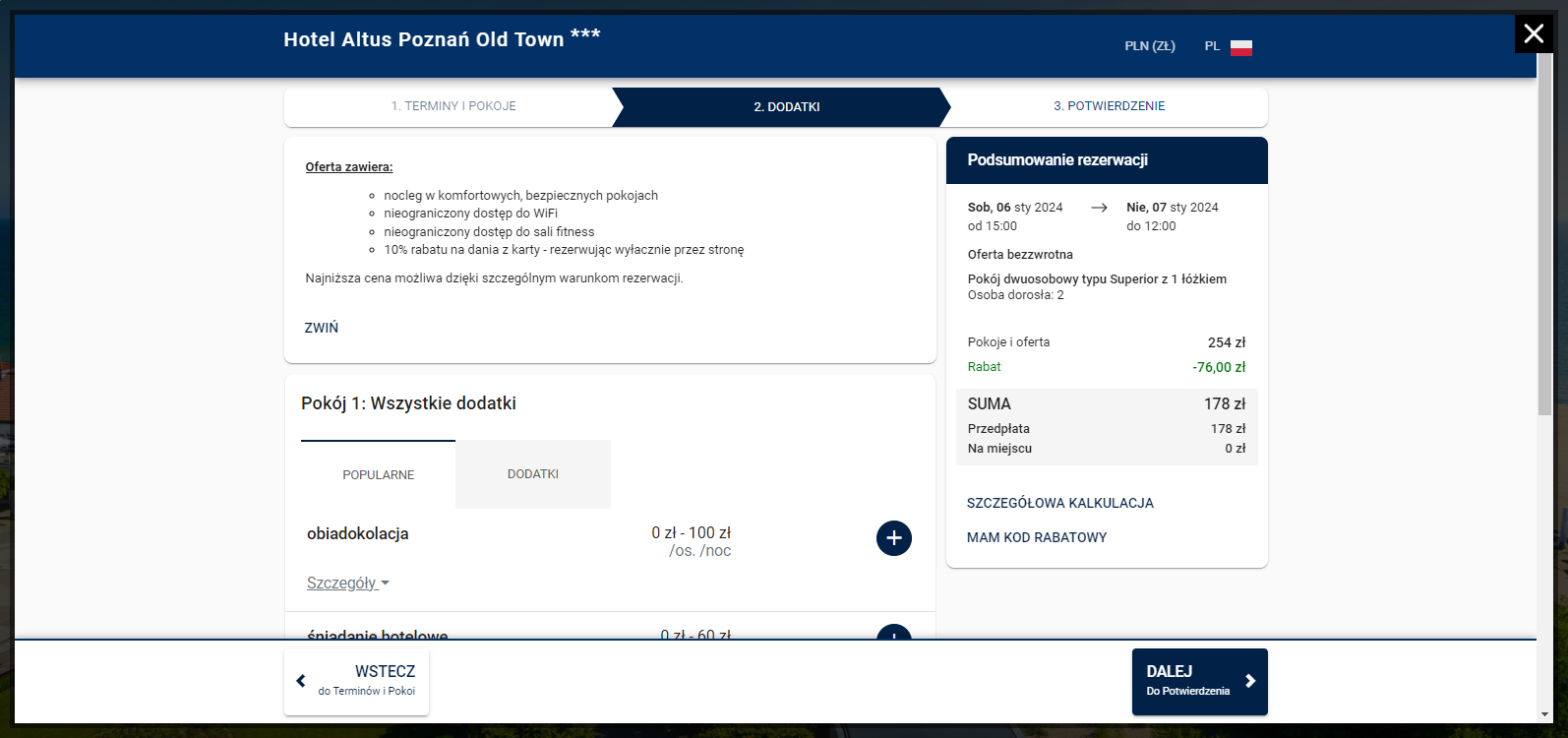1568x738 pixels.
Task: Collapse the offer description with ZWIŃ
Action: [x=322, y=328]
